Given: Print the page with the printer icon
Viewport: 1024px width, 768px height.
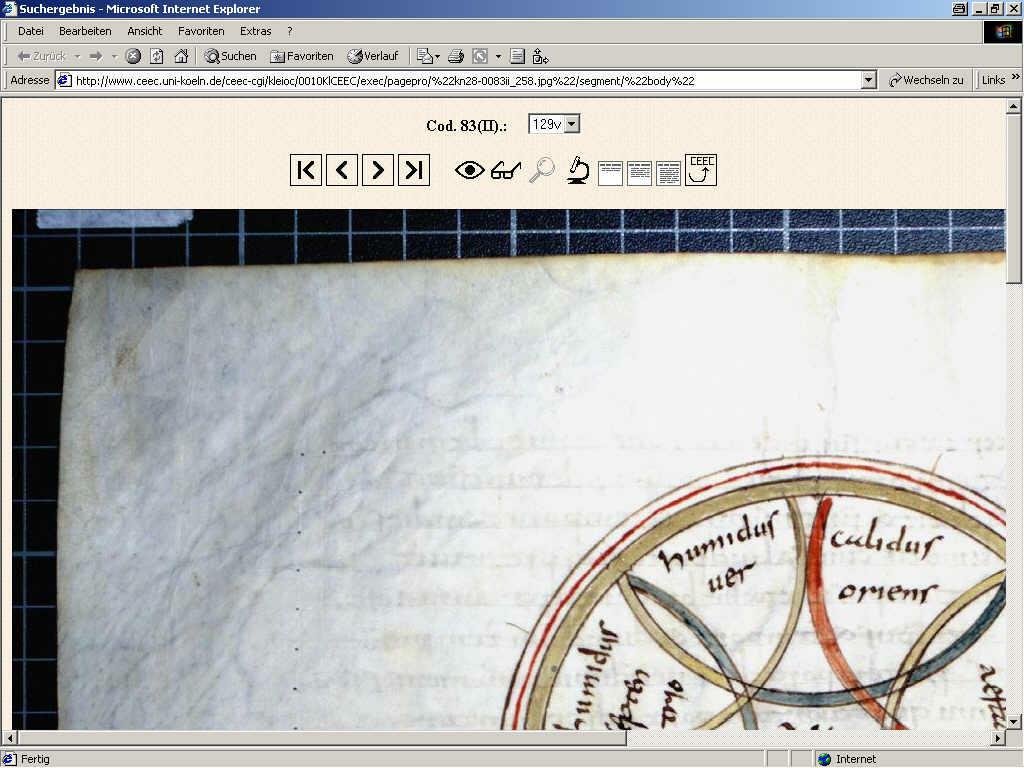Looking at the screenshot, I should click(x=456, y=56).
